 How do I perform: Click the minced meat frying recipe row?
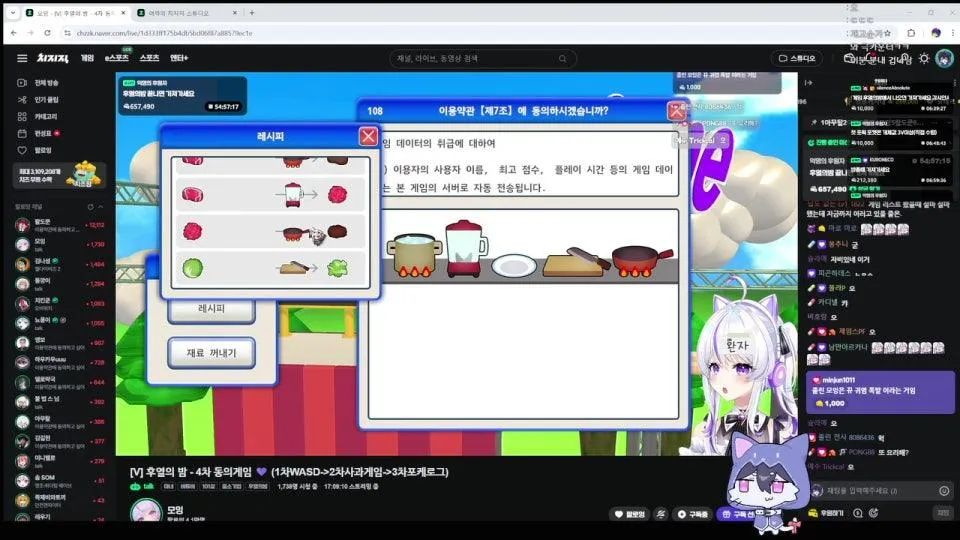[270, 231]
